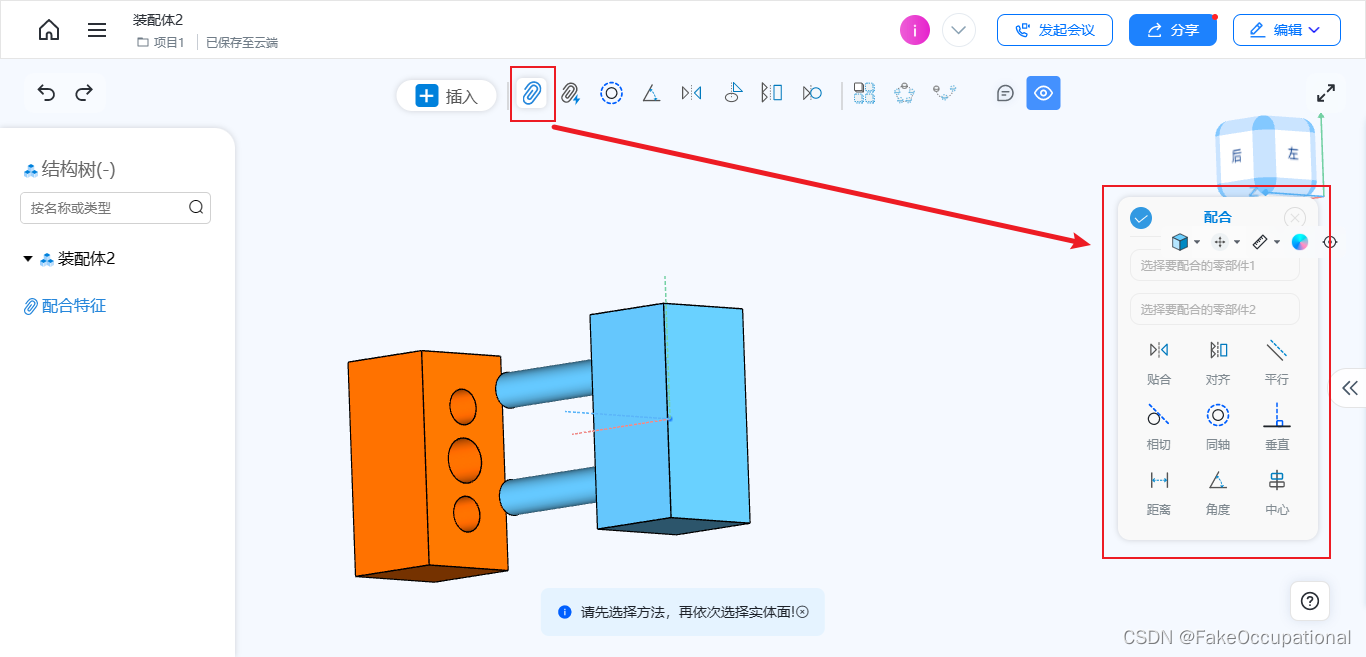Screen dimensions: 1366x657
Task: Choose the 中心 center mate type
Action: 1277,492
